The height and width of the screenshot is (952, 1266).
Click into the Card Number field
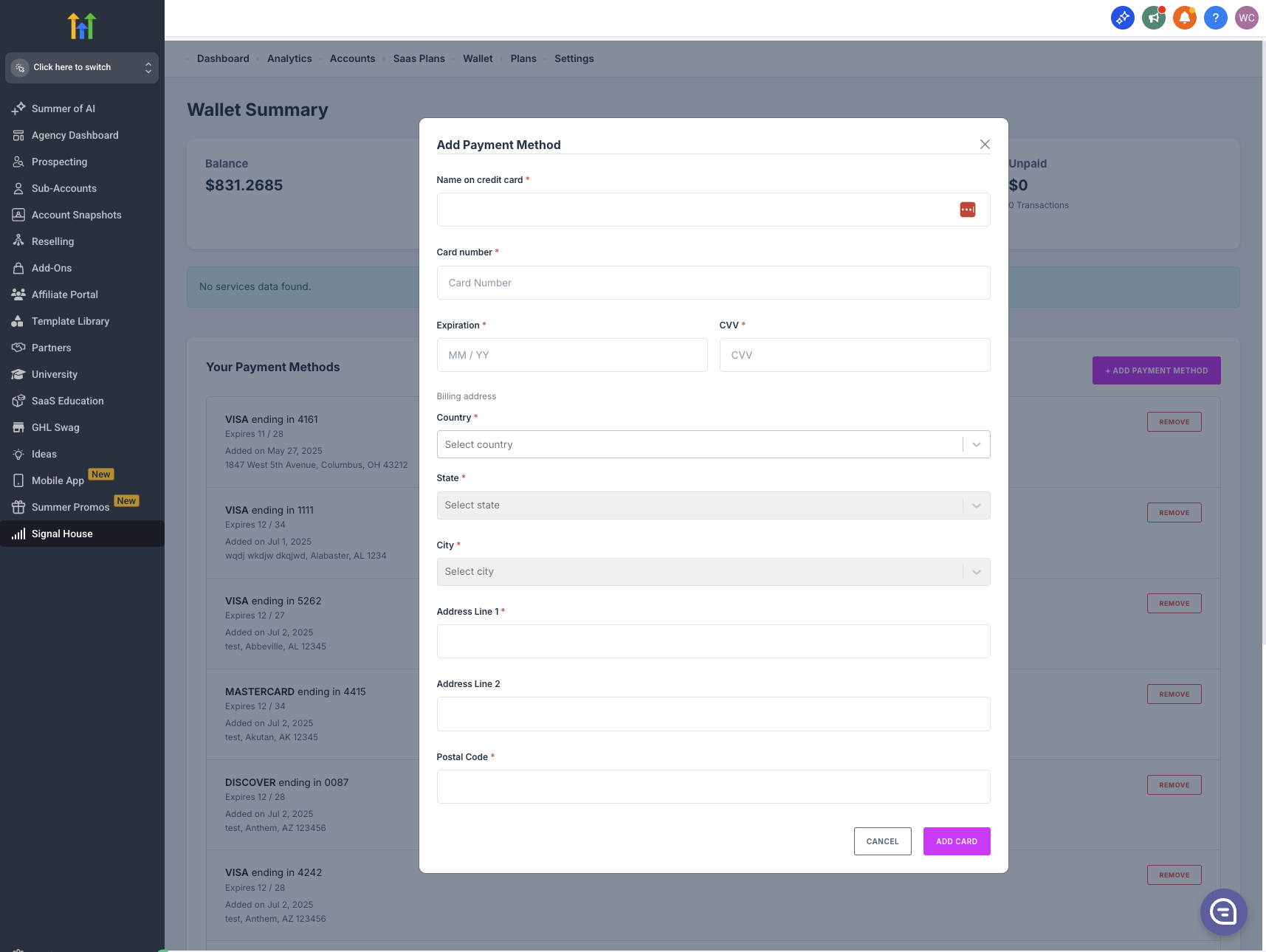pos(713,283)
